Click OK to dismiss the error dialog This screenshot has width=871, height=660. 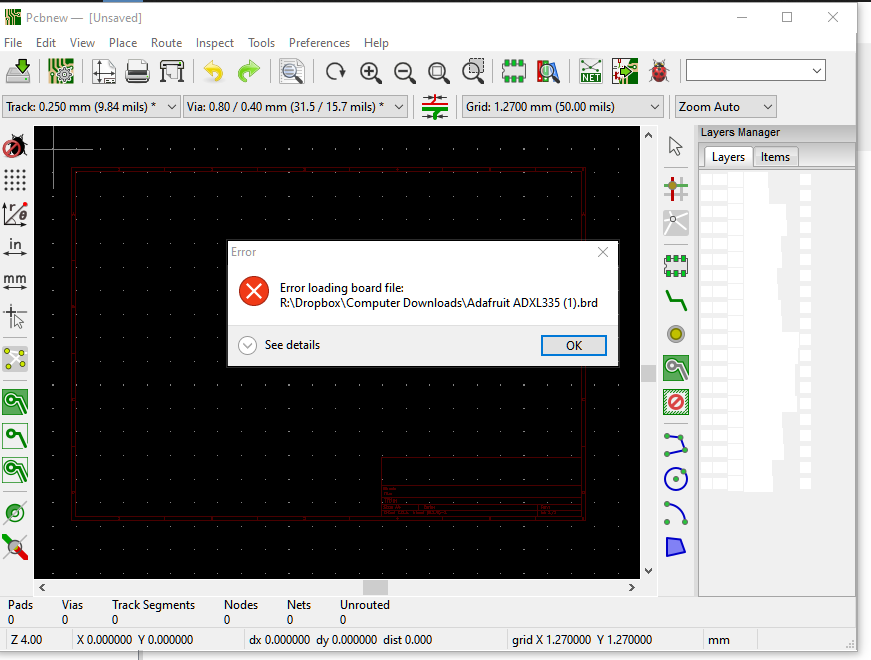(573, 344)
